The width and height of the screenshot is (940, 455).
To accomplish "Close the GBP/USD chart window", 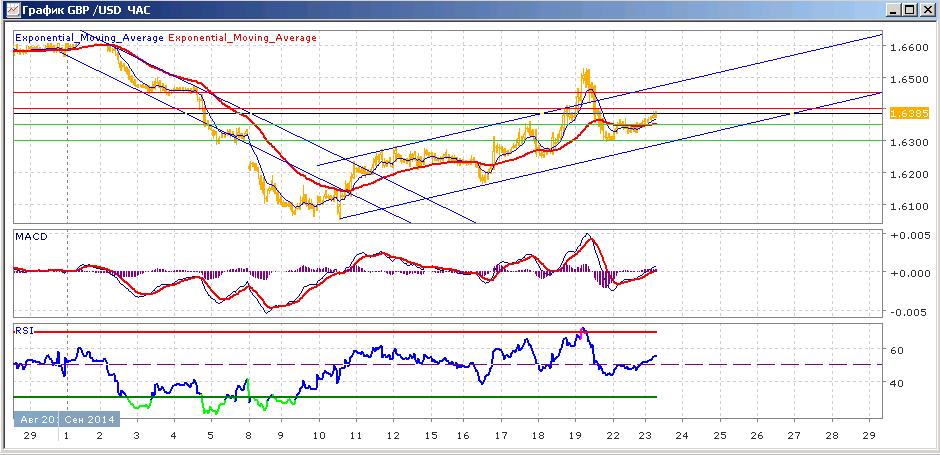I will (x=926, y=10).
